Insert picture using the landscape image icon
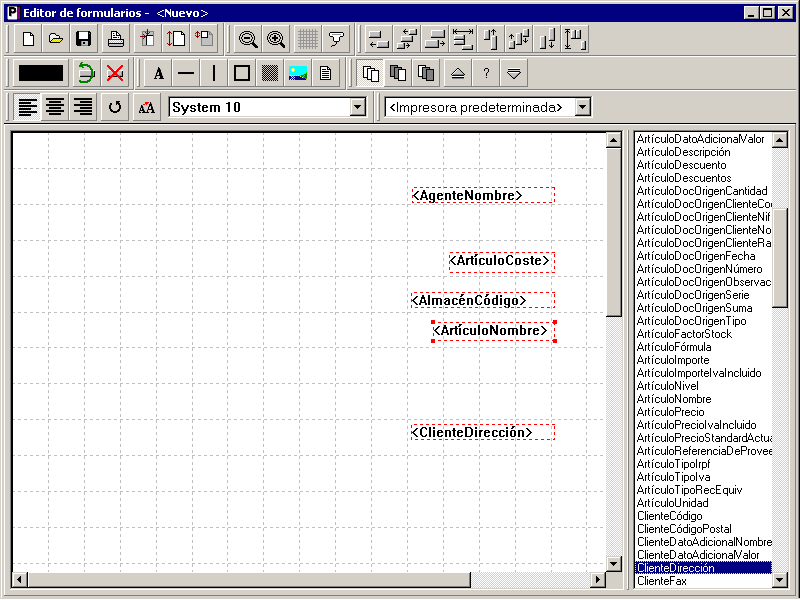Image resolution: width=800 pixels, height=600 pixels. (x=297, y=73)
